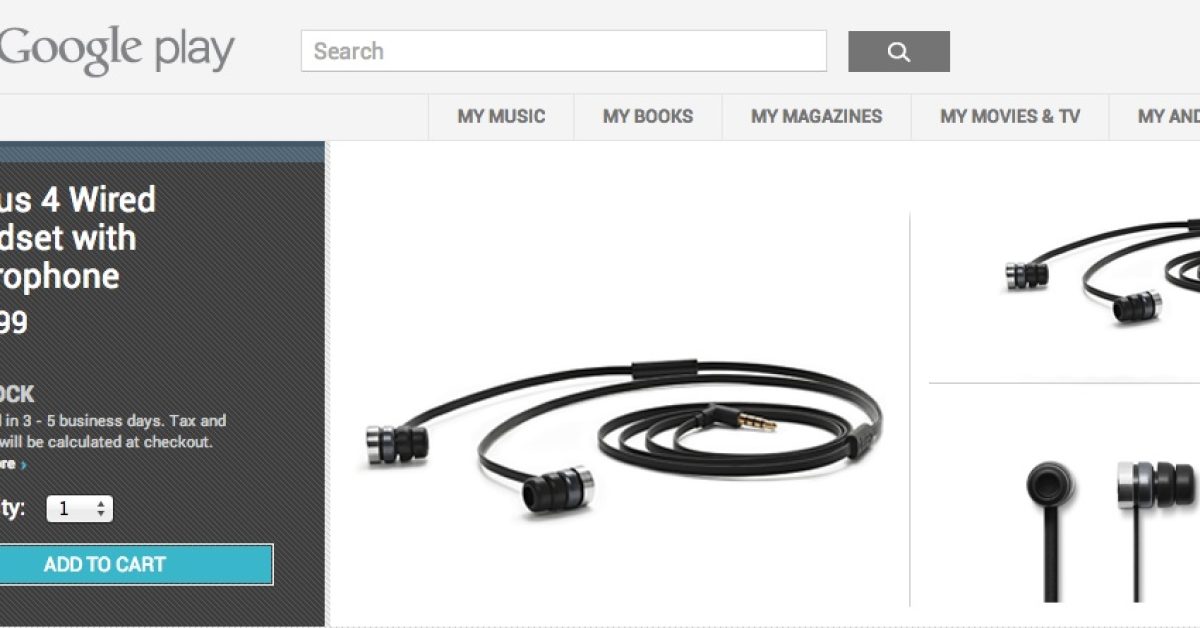Viewport: 1200px width, 628px height.
Task: Go to the MY MAGAZINES tab
Action: 817,116
